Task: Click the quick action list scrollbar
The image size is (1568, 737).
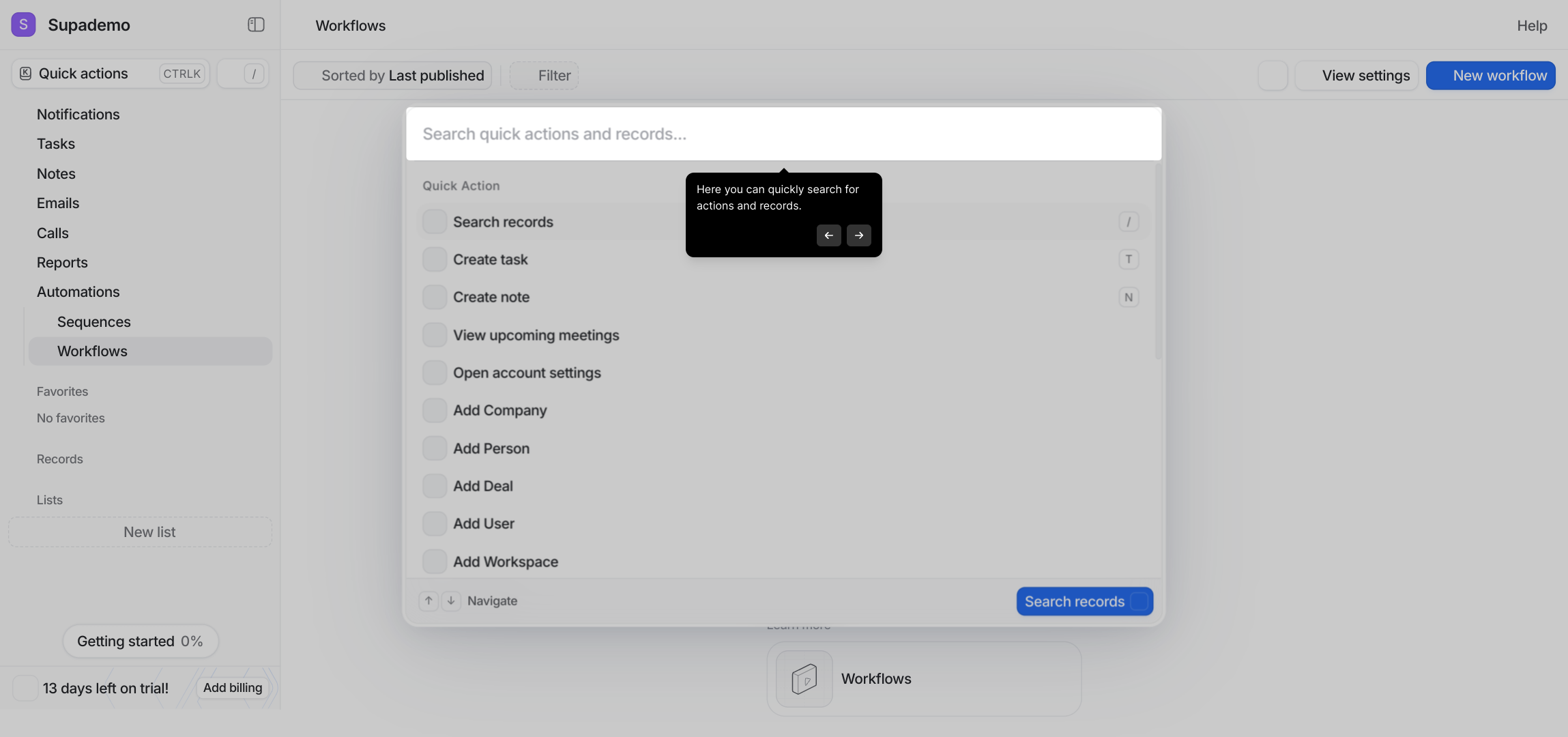Action: 1158,261
